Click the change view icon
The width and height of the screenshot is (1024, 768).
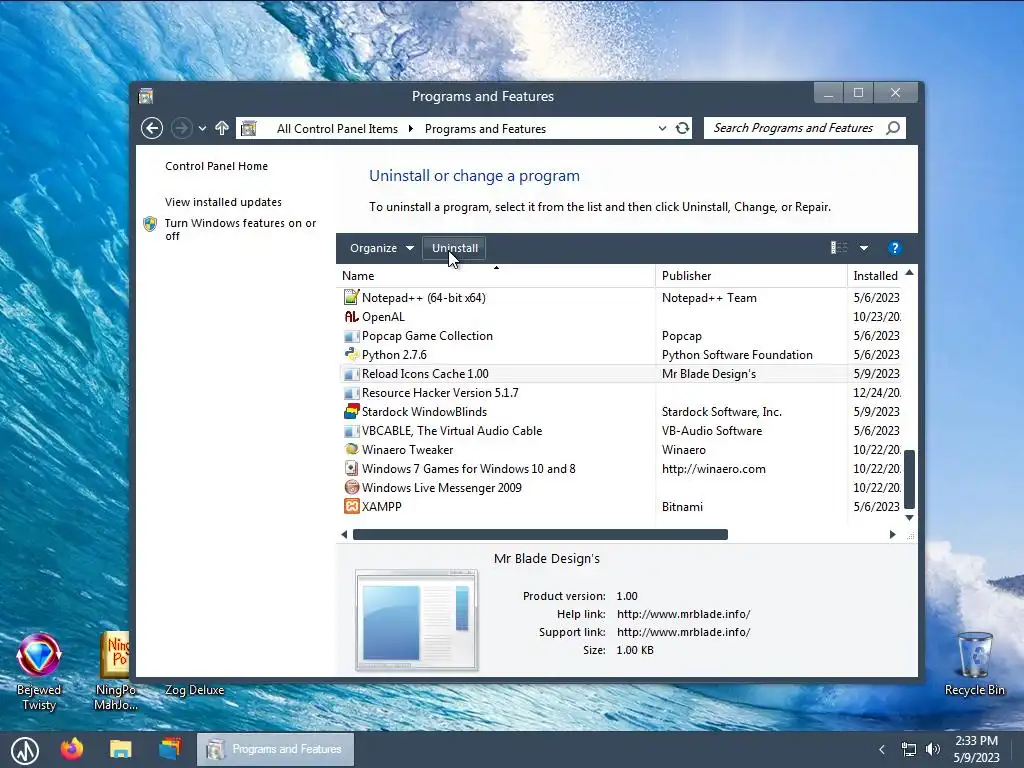pos(839,248)
